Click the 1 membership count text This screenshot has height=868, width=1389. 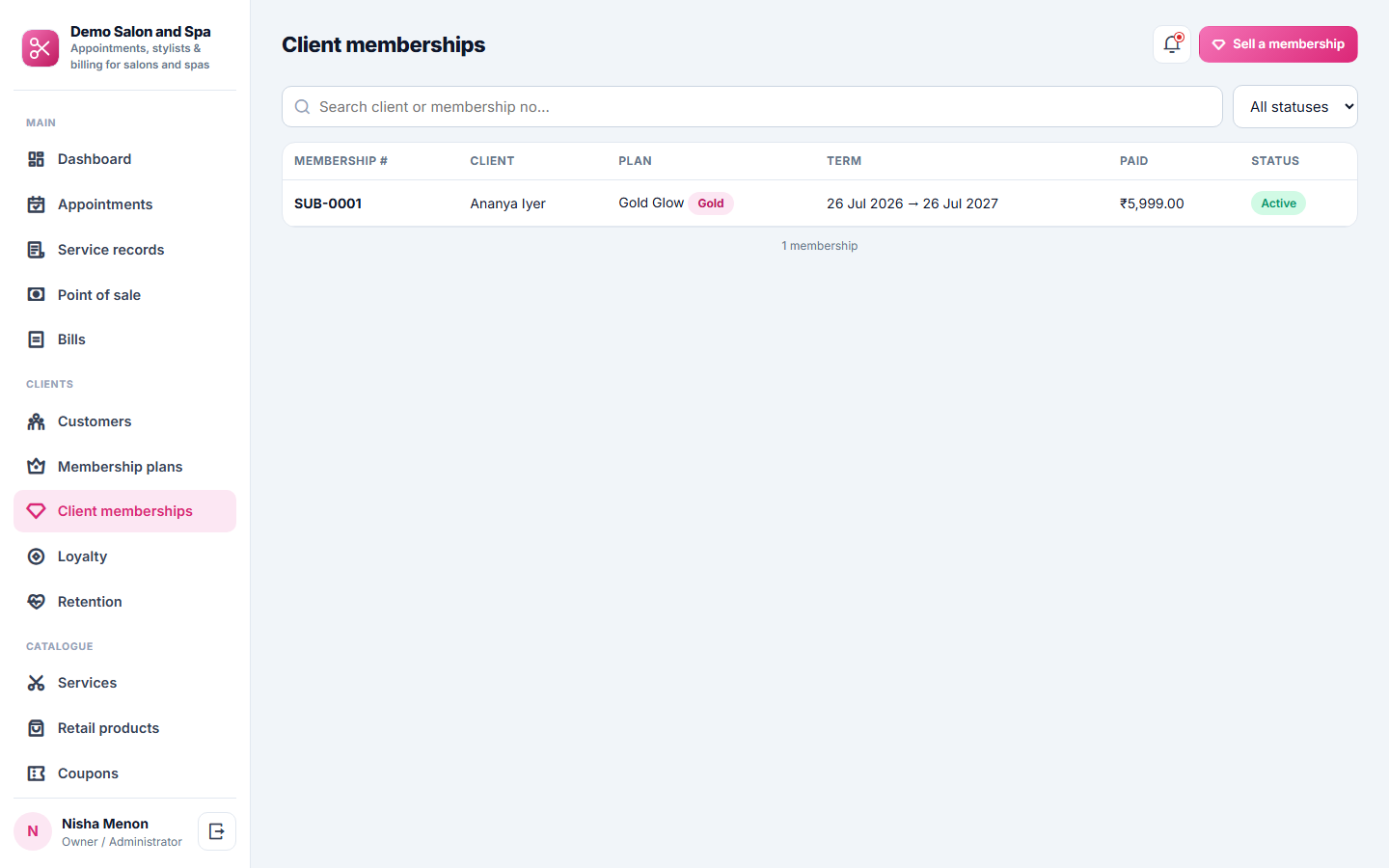pyautogui.click(x=820, y=246)
